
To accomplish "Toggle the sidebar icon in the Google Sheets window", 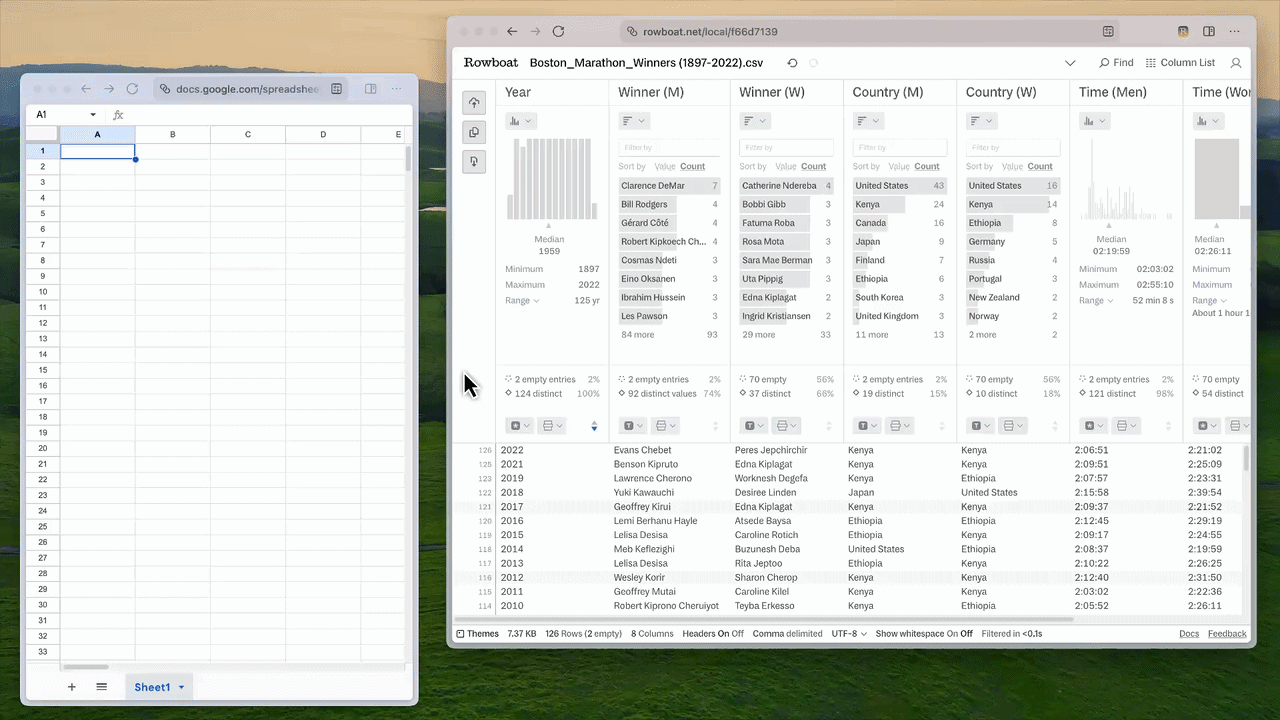I will tap(371, 89).
